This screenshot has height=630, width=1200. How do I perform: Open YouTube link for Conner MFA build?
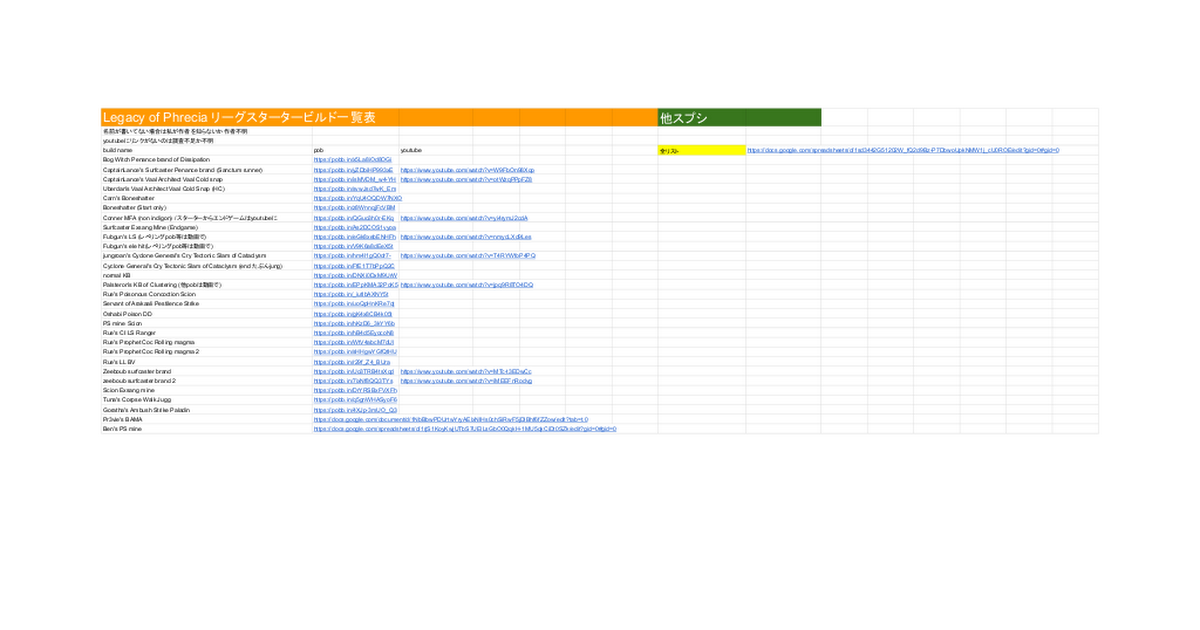pyautogui.click(x=464, y=217)
